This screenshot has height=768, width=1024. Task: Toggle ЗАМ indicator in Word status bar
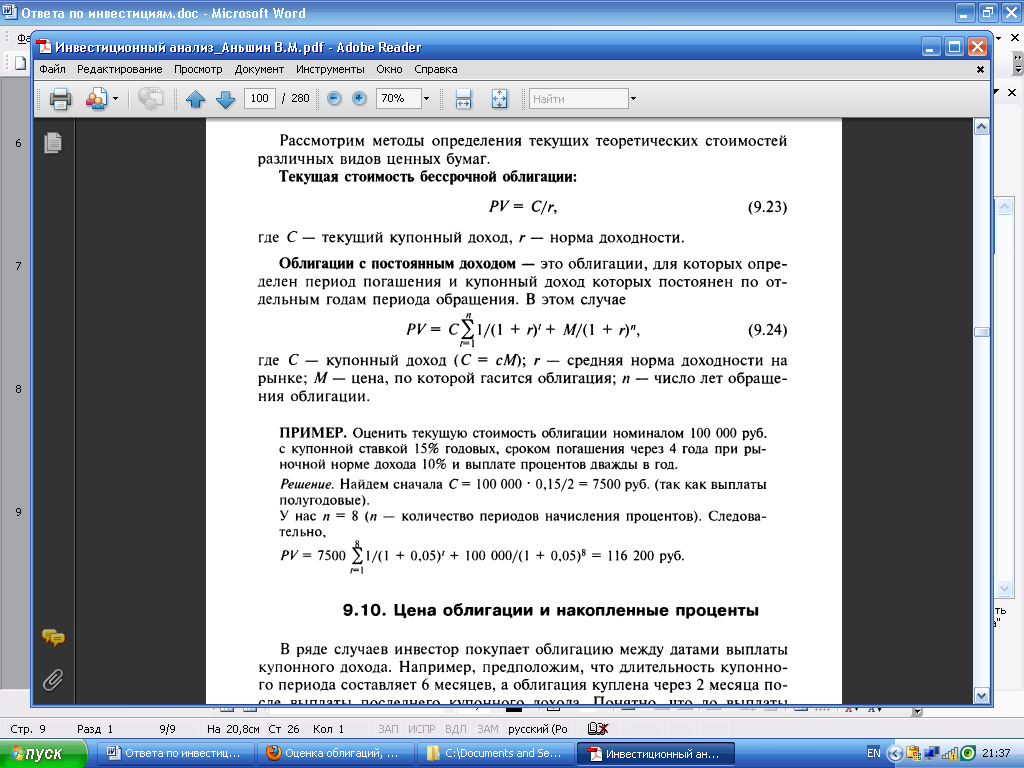(488, 729)
